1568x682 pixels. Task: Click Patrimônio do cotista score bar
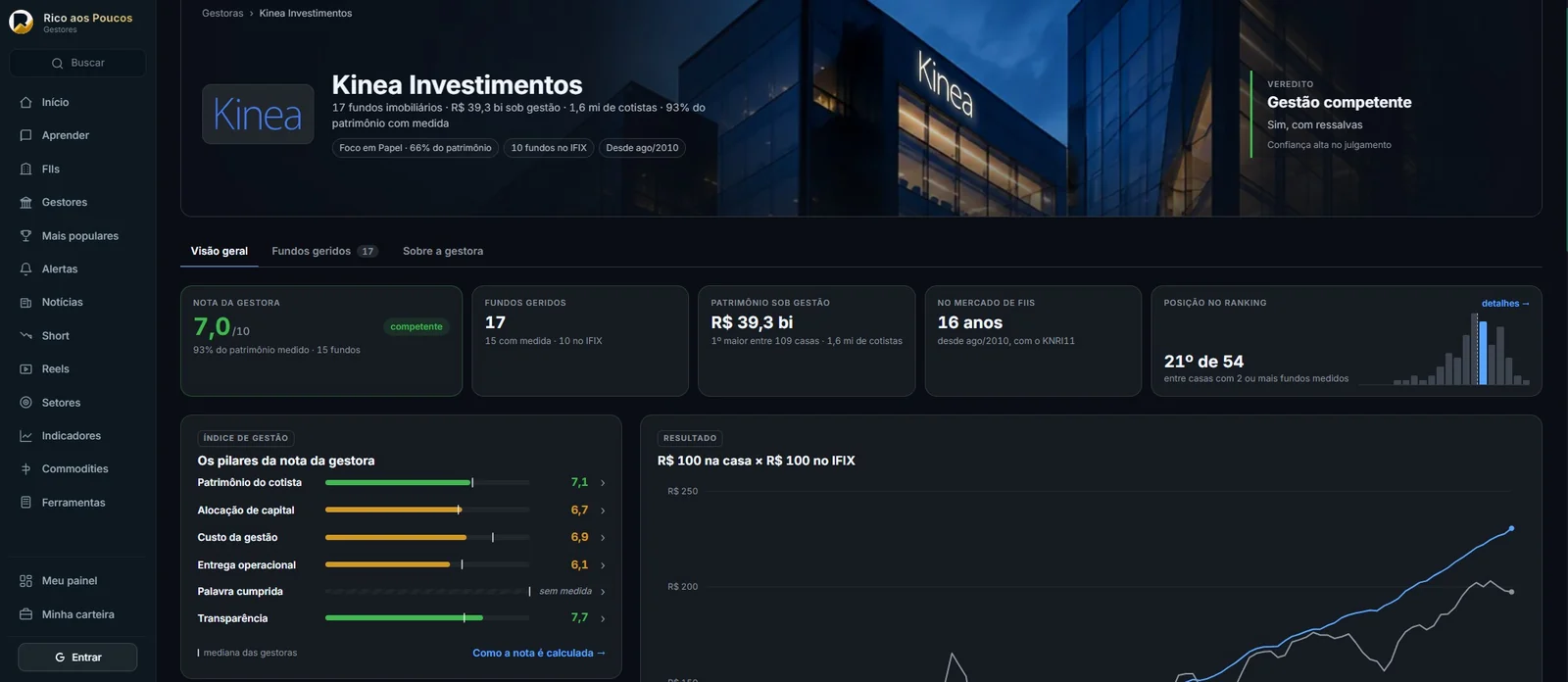pos(427,482)
